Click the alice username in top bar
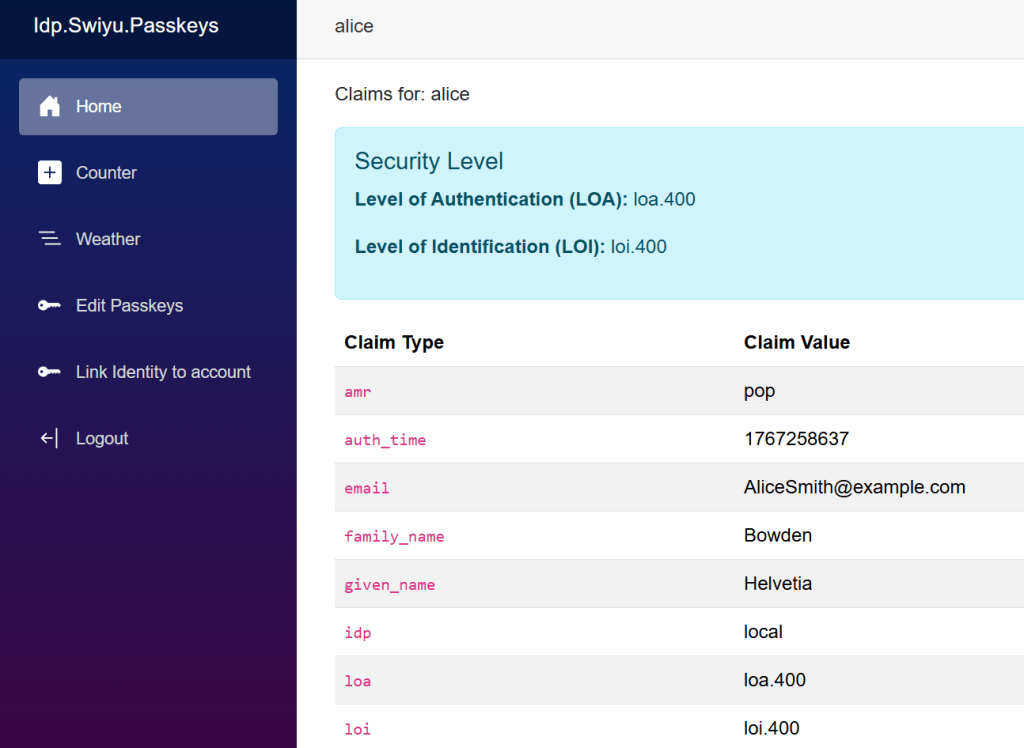The width and height of the screenshot is (1024, 748). (x=354, y=27)
